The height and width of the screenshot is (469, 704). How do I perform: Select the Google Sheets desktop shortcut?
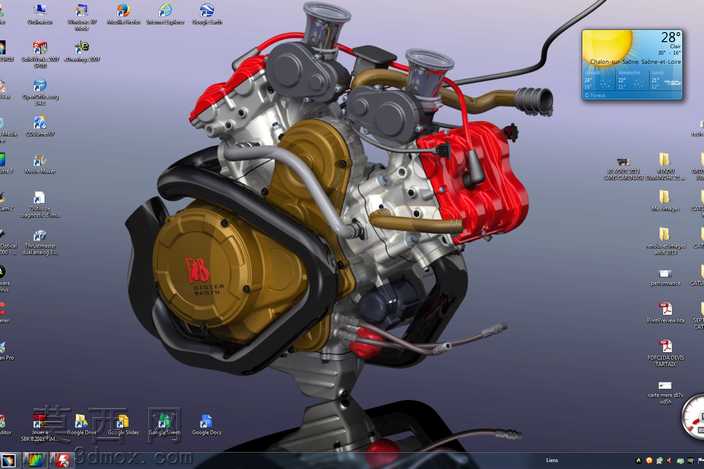[164, 423]
